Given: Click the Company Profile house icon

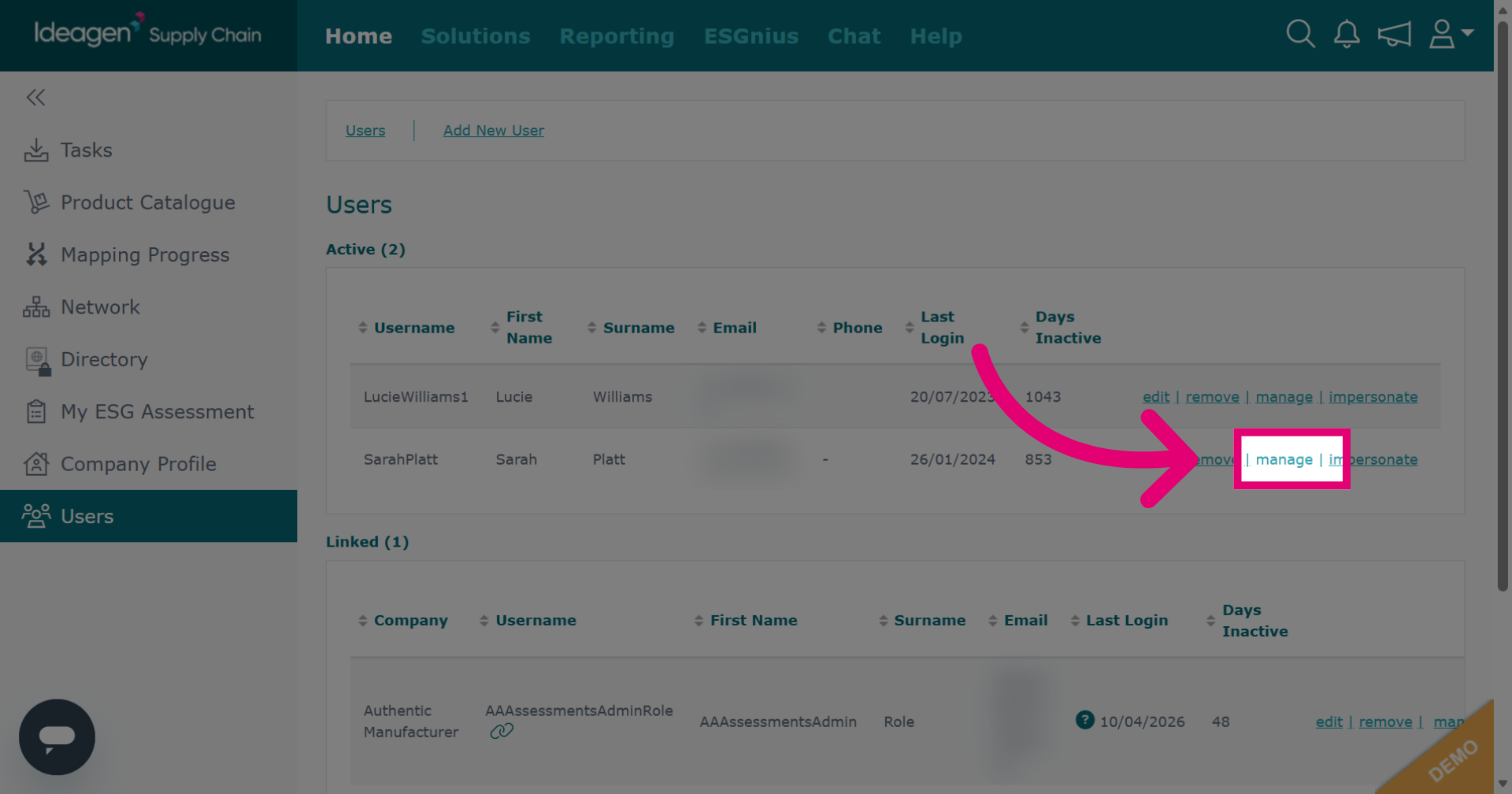Looking at the screenshot, I should click(x=36, y=464).
